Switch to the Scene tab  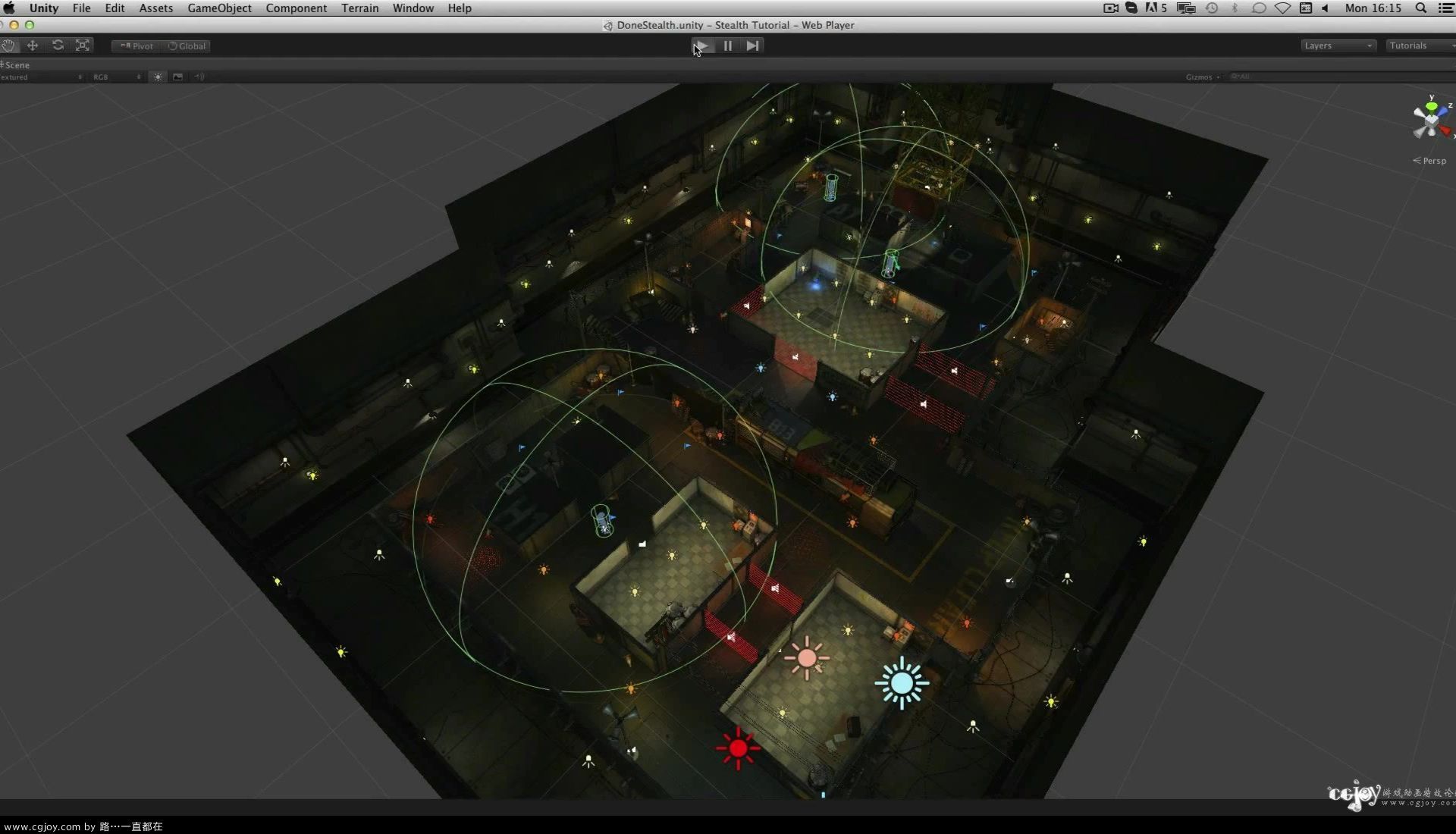[x=16, y=65]
